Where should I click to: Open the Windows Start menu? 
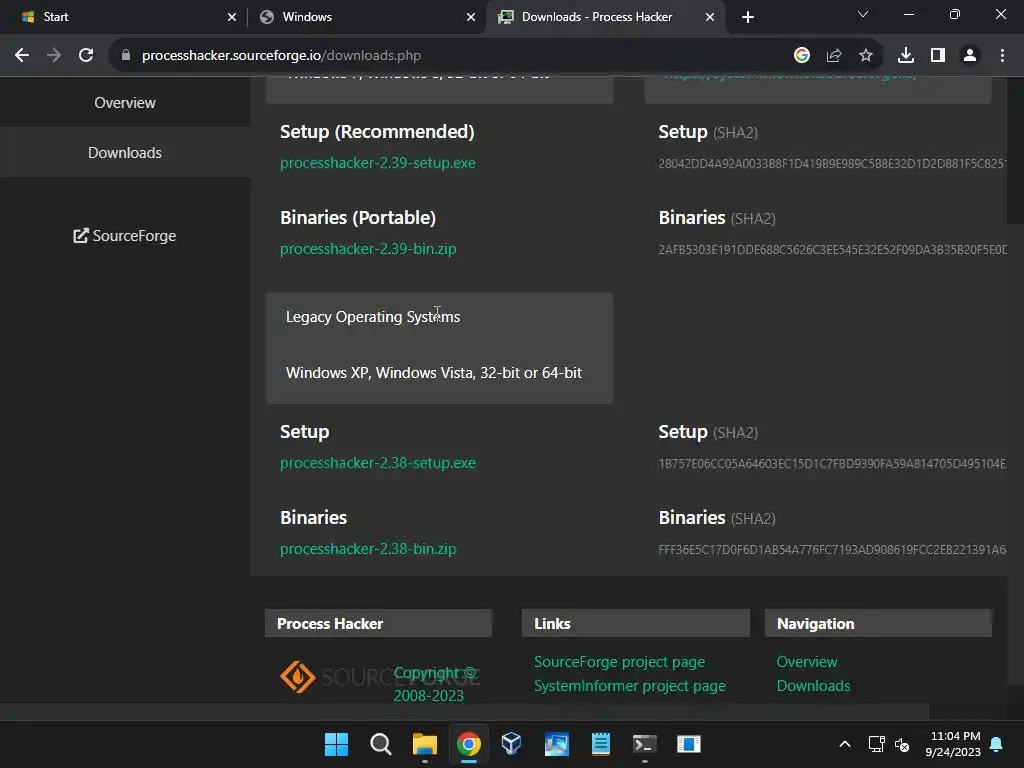click(336, 744)
